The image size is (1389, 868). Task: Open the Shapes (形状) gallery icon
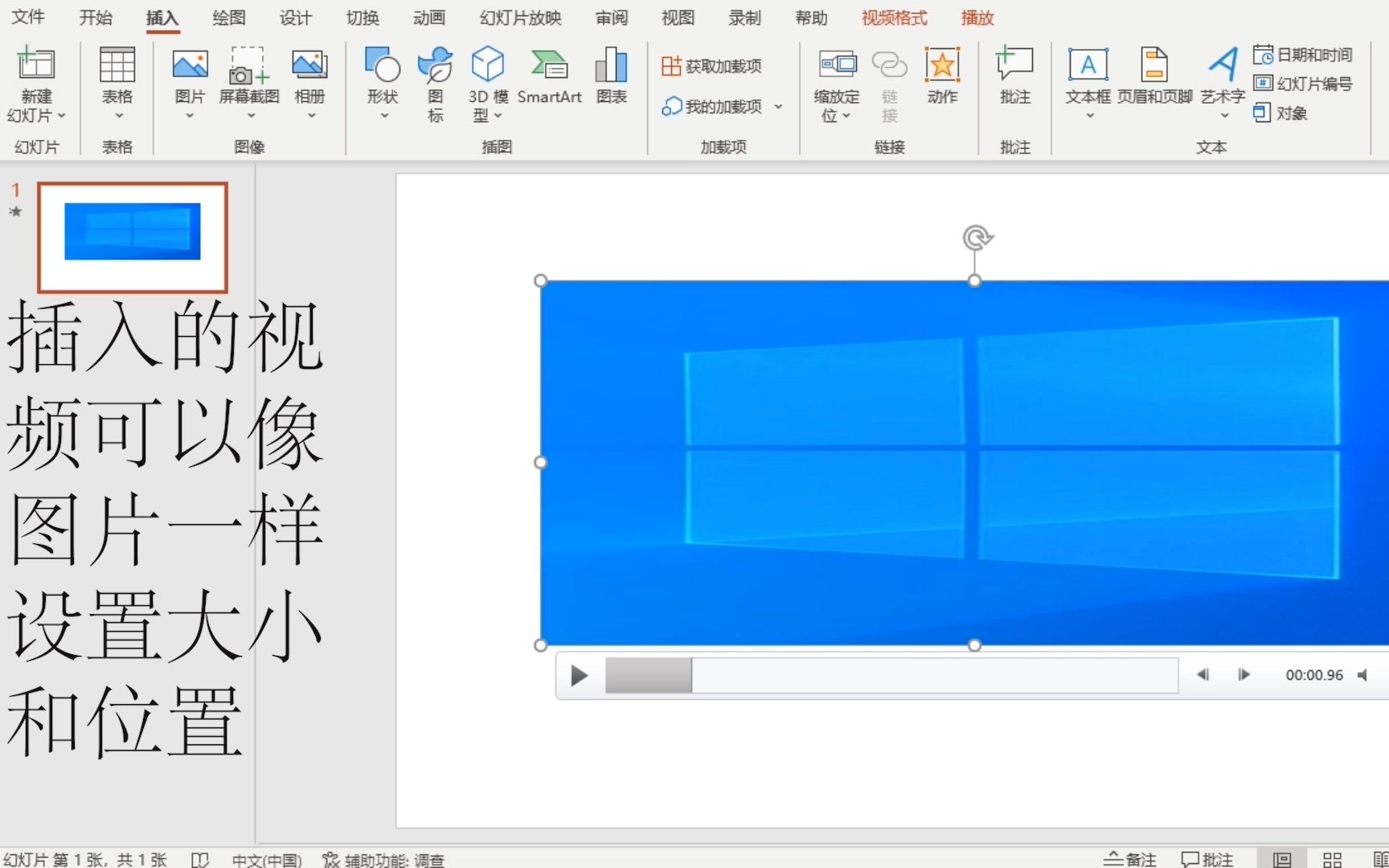pyautogui.click(x=383, y=65)
